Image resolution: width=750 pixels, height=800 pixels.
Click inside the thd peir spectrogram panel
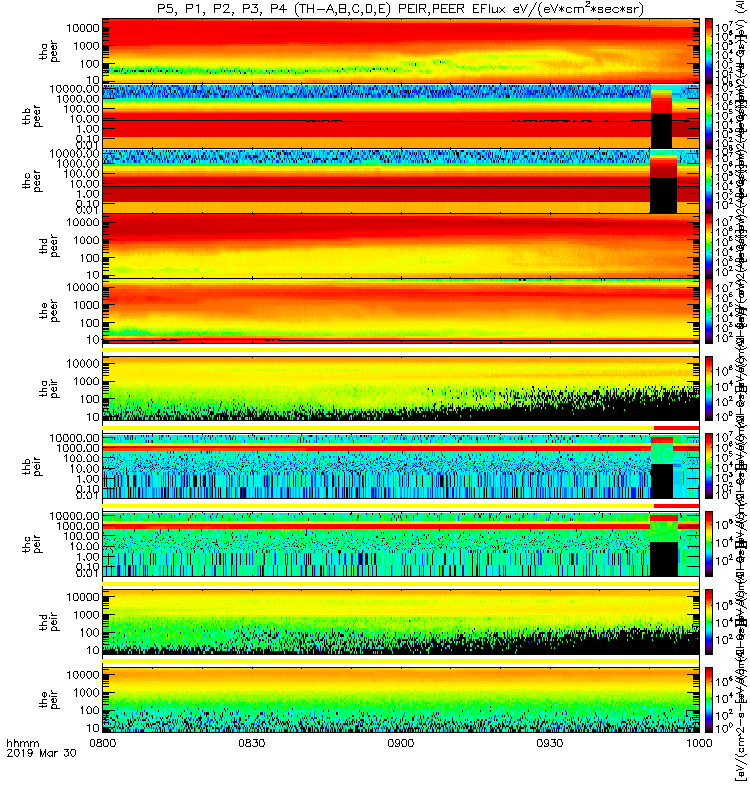(401, 621)
